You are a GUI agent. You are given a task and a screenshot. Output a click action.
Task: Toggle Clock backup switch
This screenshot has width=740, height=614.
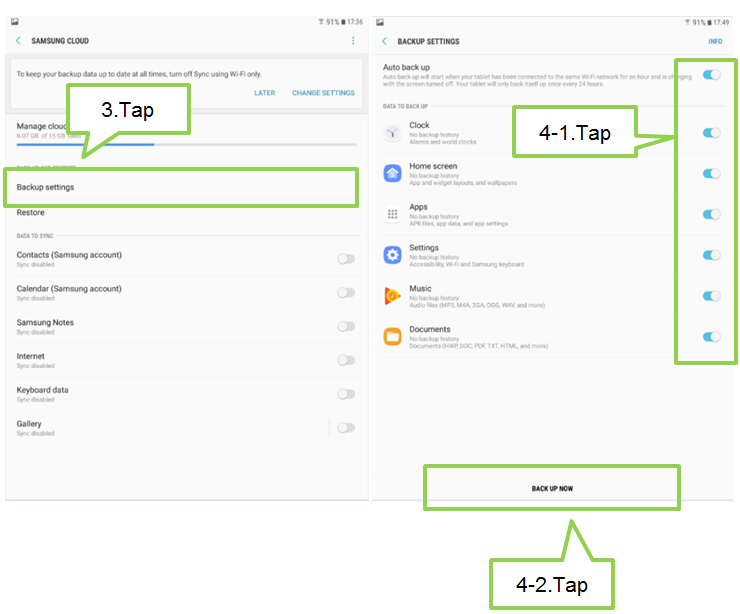tap(712, 133)
